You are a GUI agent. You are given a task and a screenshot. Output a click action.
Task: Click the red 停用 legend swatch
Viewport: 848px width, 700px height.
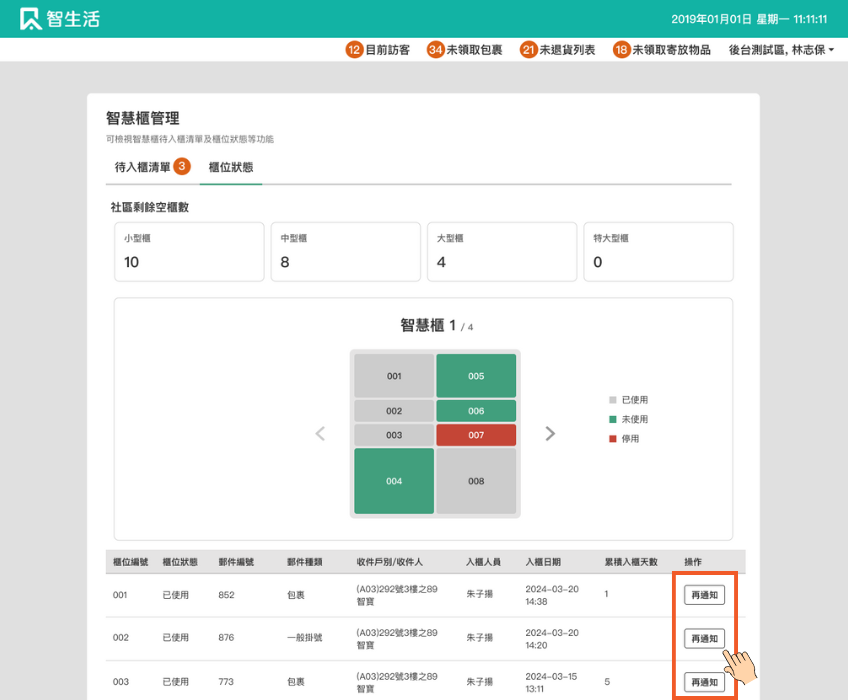[613, 438]
